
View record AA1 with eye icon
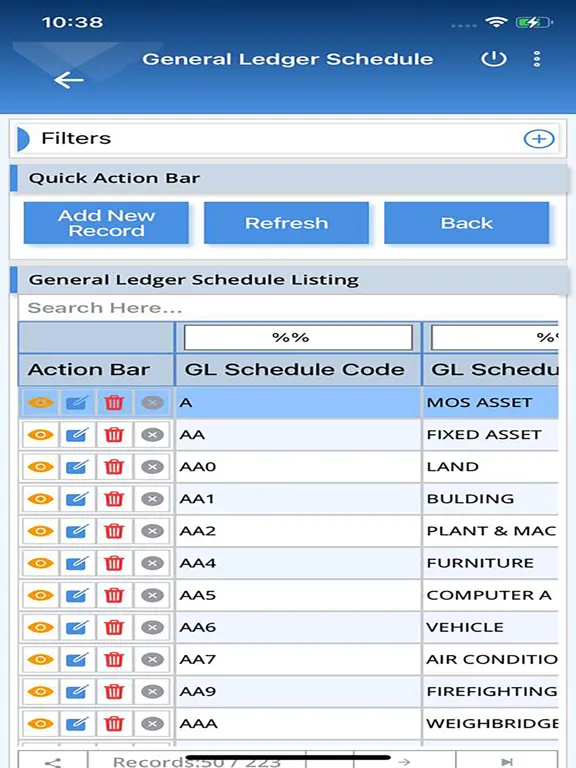(x=40, y=499)
